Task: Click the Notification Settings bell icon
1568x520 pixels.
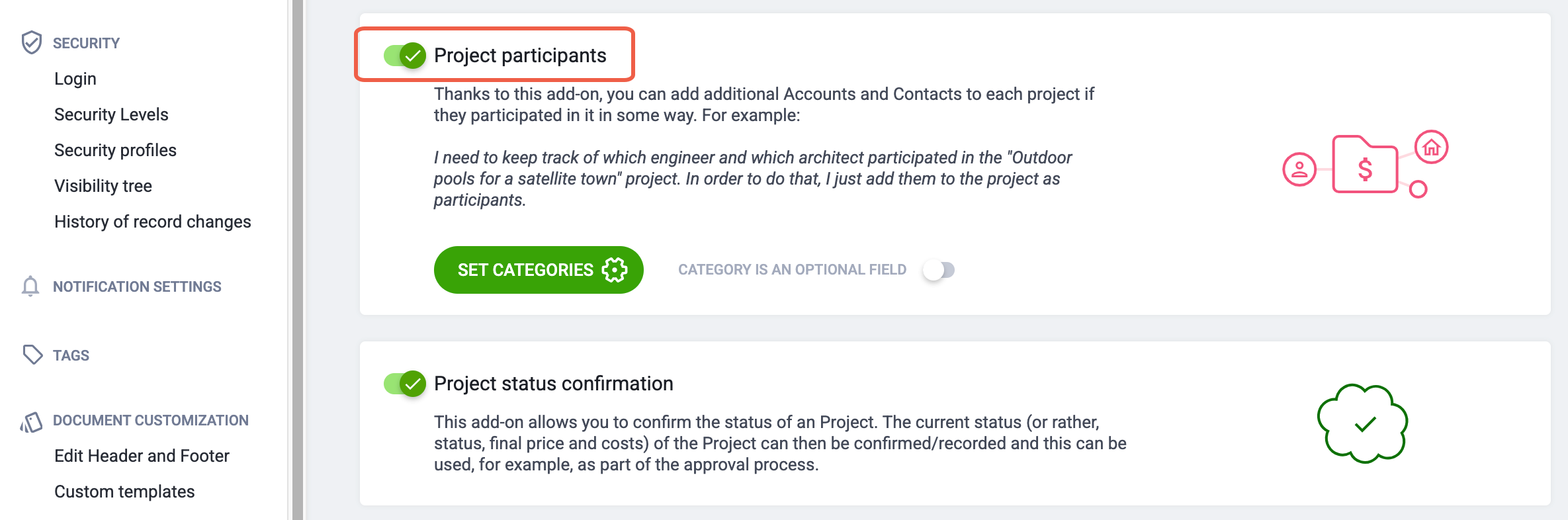Action: click(x=30, y=286)
